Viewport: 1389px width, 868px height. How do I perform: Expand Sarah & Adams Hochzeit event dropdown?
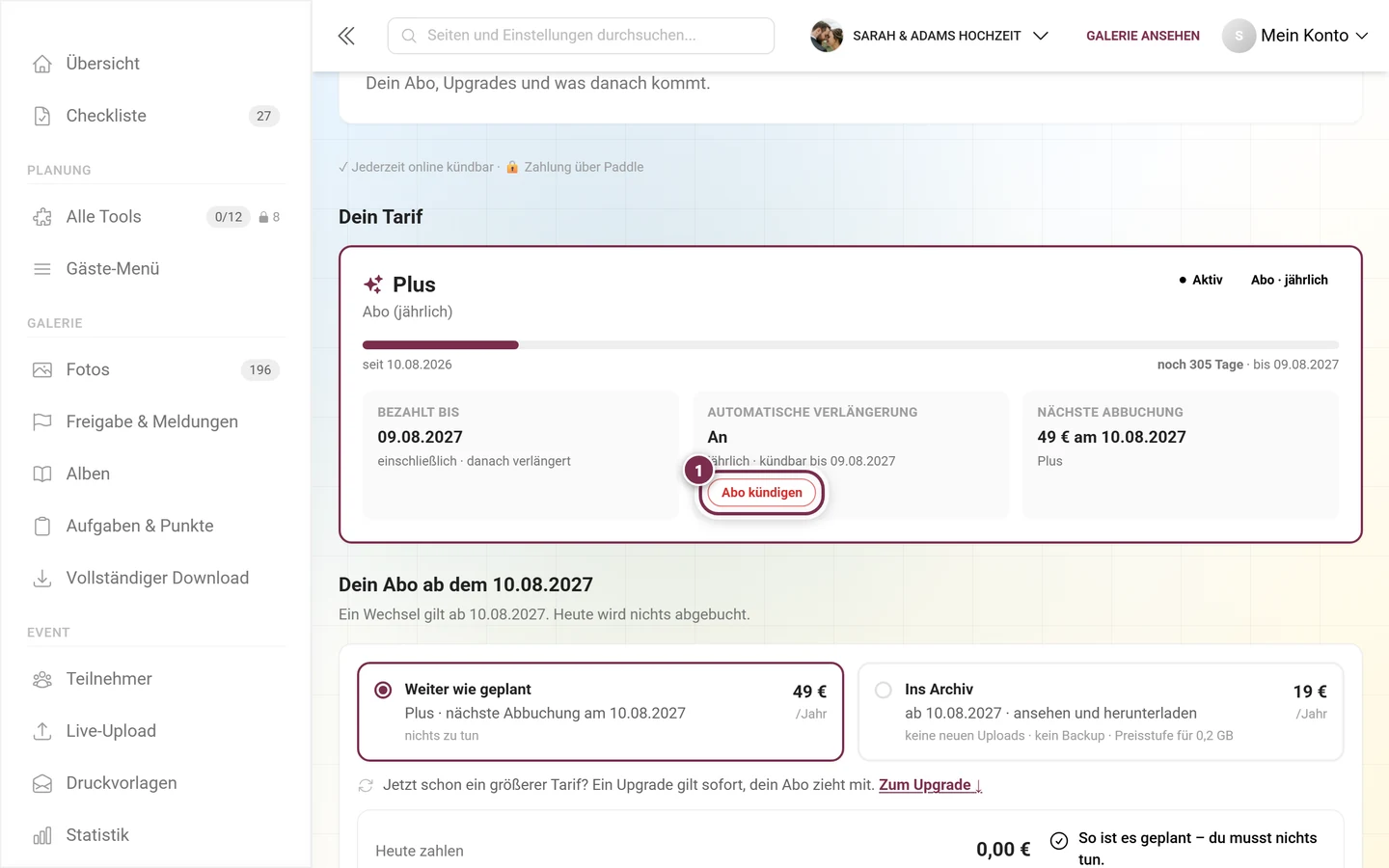coord(930,36)
